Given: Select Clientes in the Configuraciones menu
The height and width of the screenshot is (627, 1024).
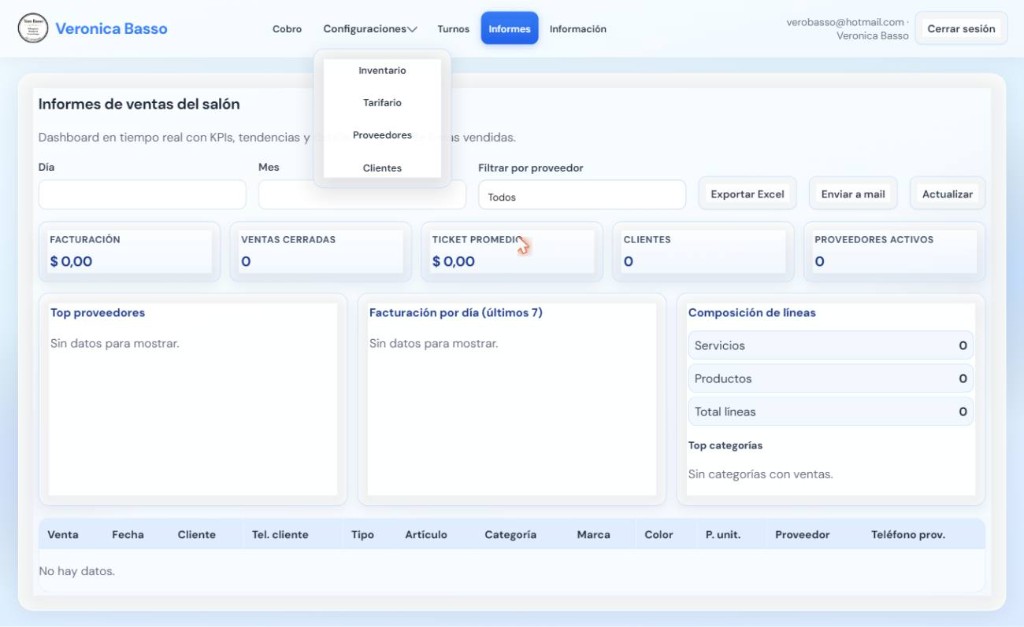Looking at the screenshot, I should coord(382,168).
